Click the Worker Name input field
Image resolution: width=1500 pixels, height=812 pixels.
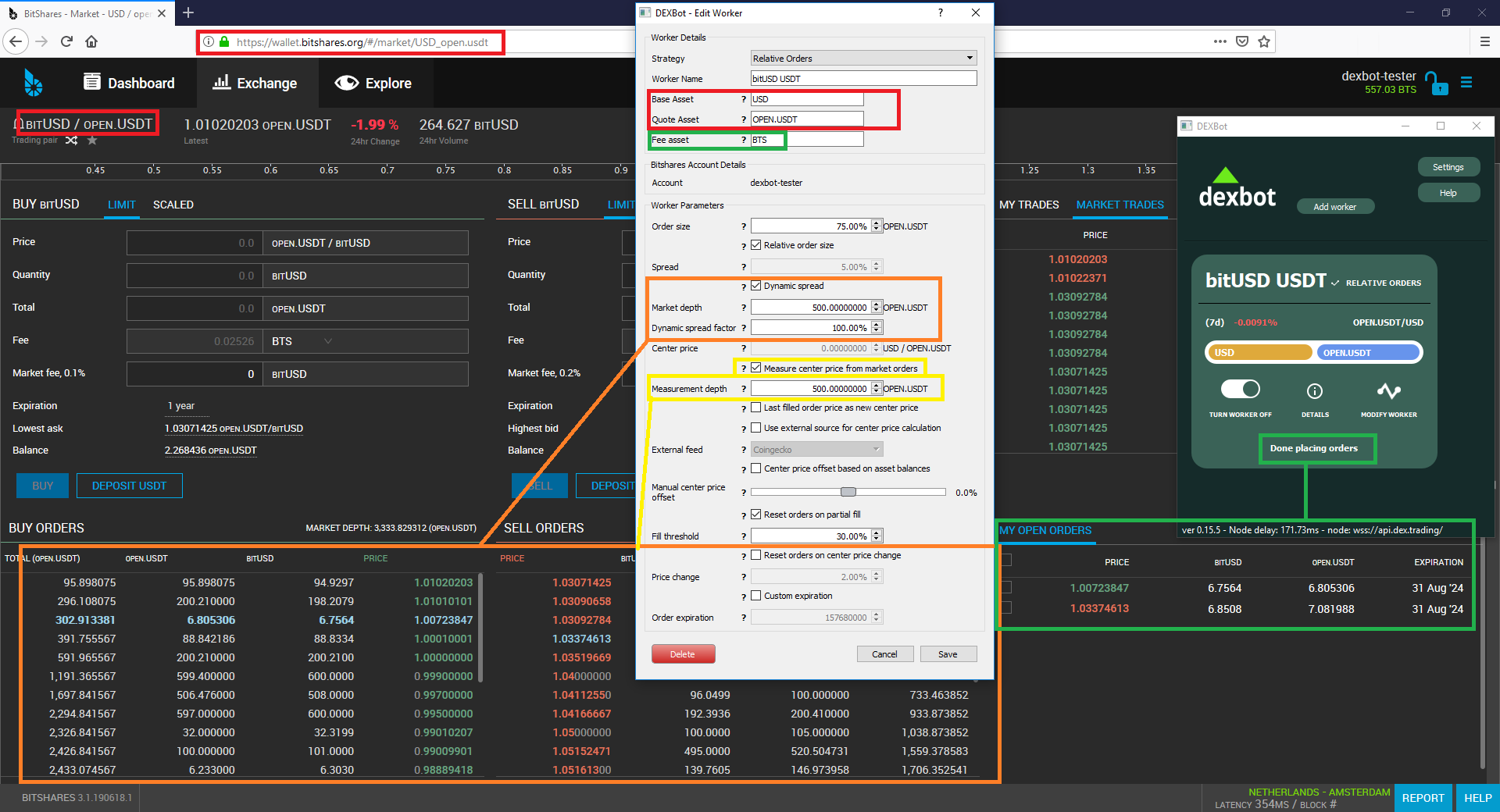(863, 79)
